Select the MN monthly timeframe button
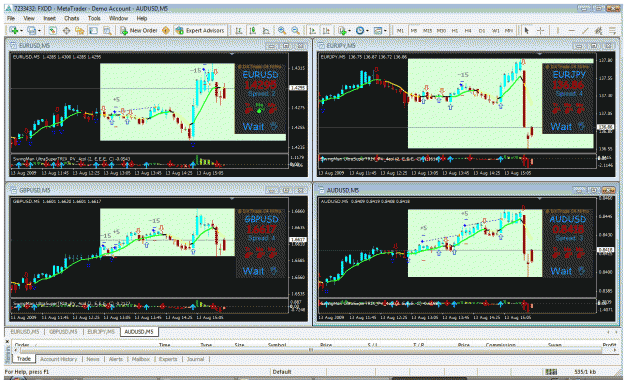 point(509,31)
